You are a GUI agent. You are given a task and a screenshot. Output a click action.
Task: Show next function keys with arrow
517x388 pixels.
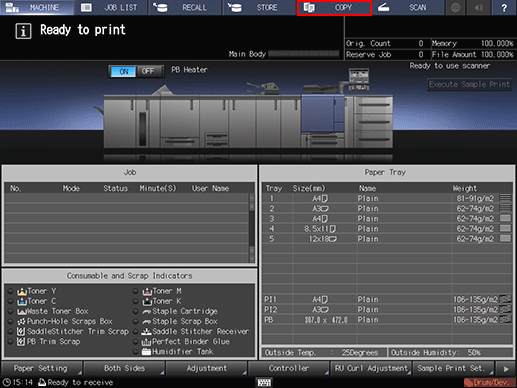(x=506, y=369)
